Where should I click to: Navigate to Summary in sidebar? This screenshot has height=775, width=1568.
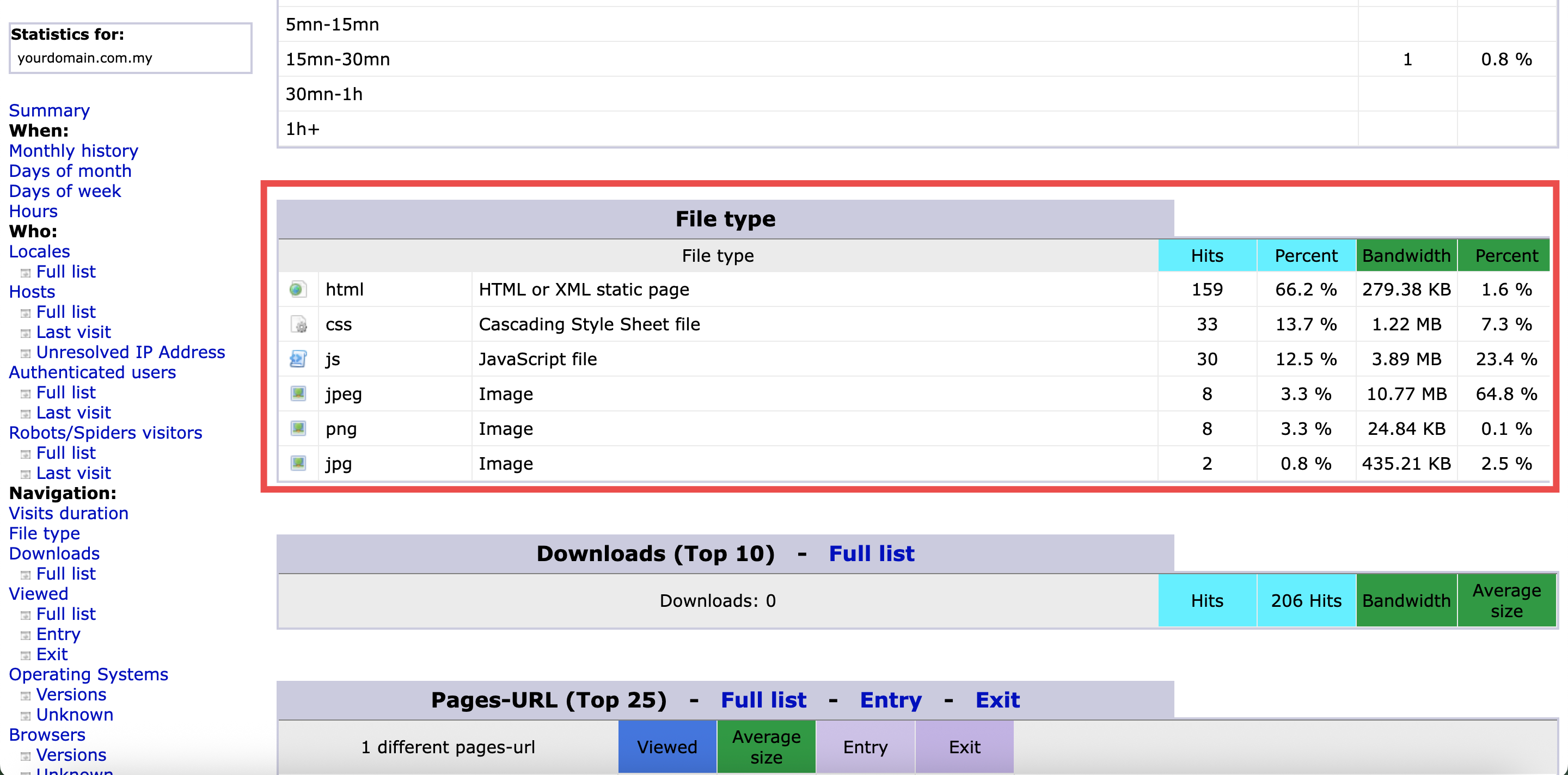click(x=50, y=110)
